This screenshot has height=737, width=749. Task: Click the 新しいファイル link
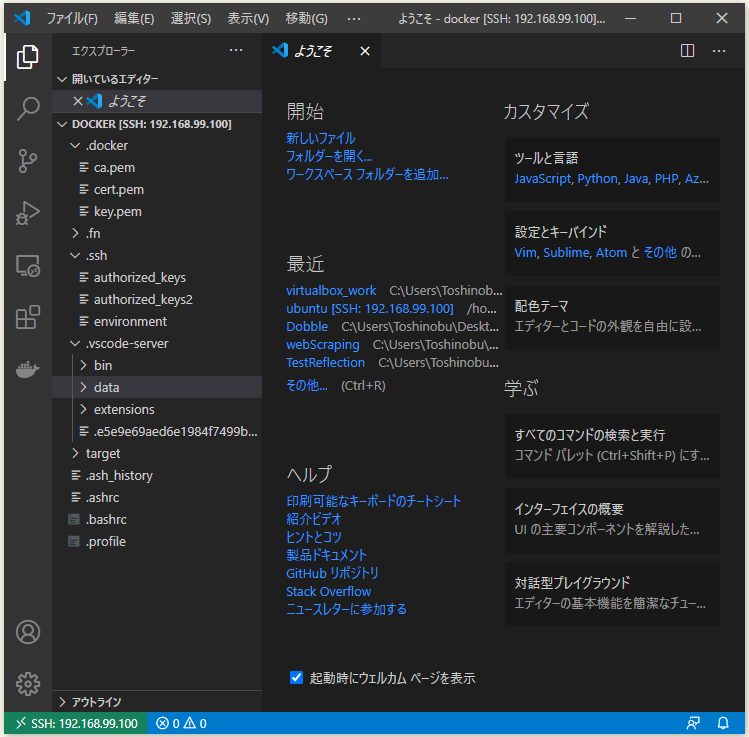pos(321,139)
